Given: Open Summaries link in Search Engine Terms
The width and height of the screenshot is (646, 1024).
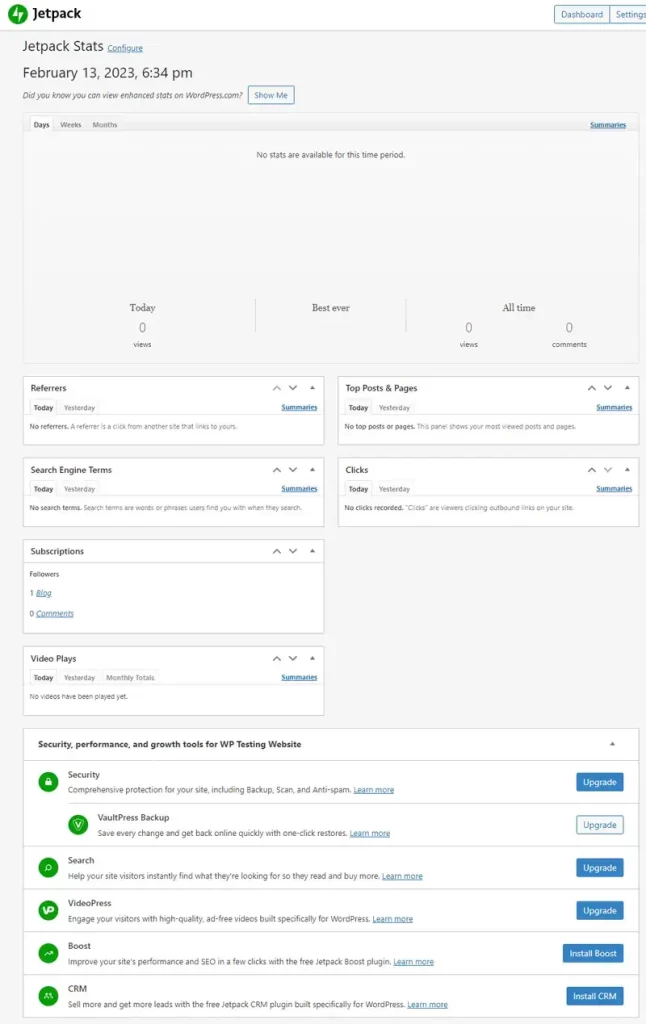Looking at the screenshot, I should [299, 489].
